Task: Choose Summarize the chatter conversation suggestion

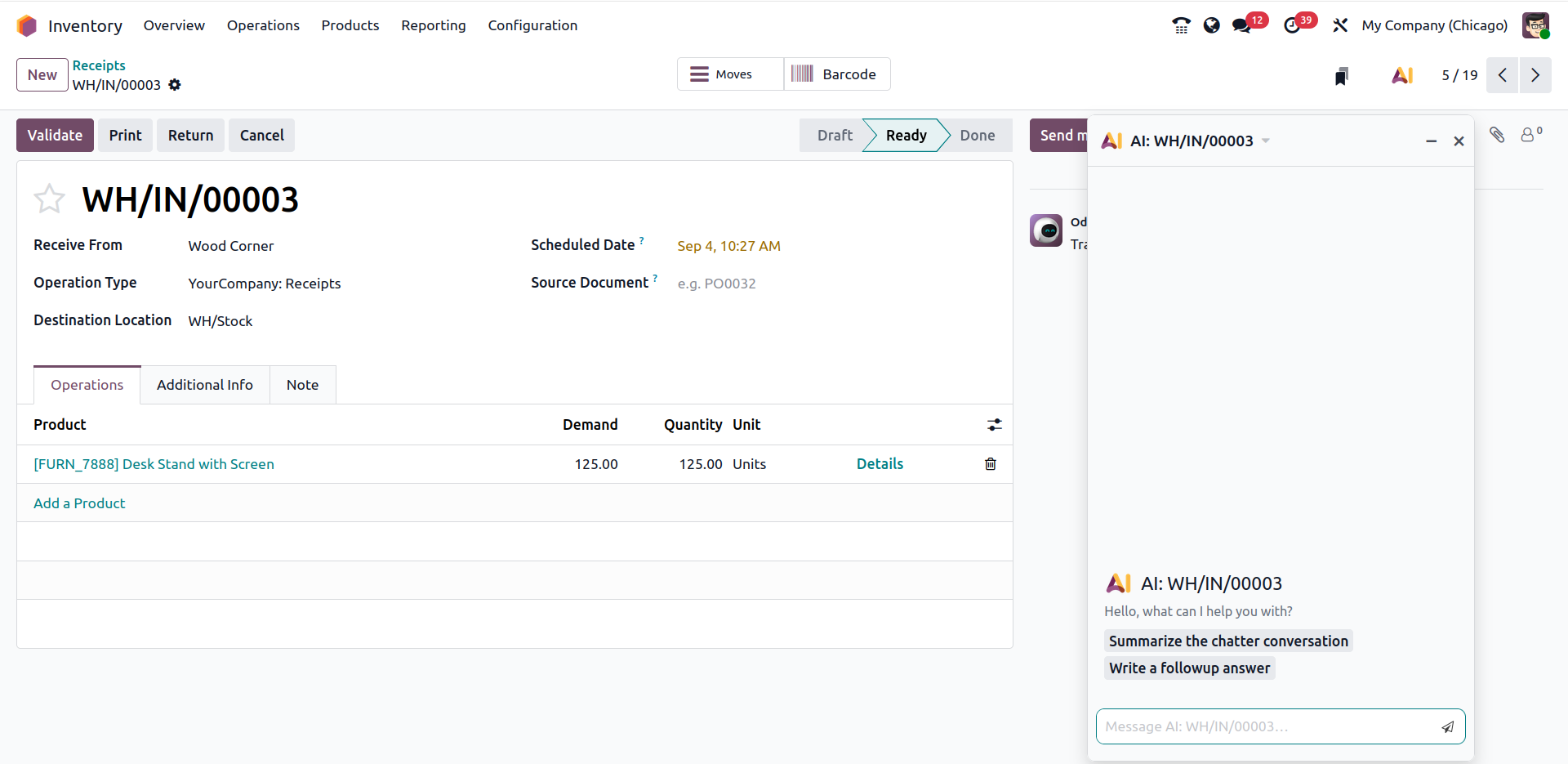Action: (1227, 641)
